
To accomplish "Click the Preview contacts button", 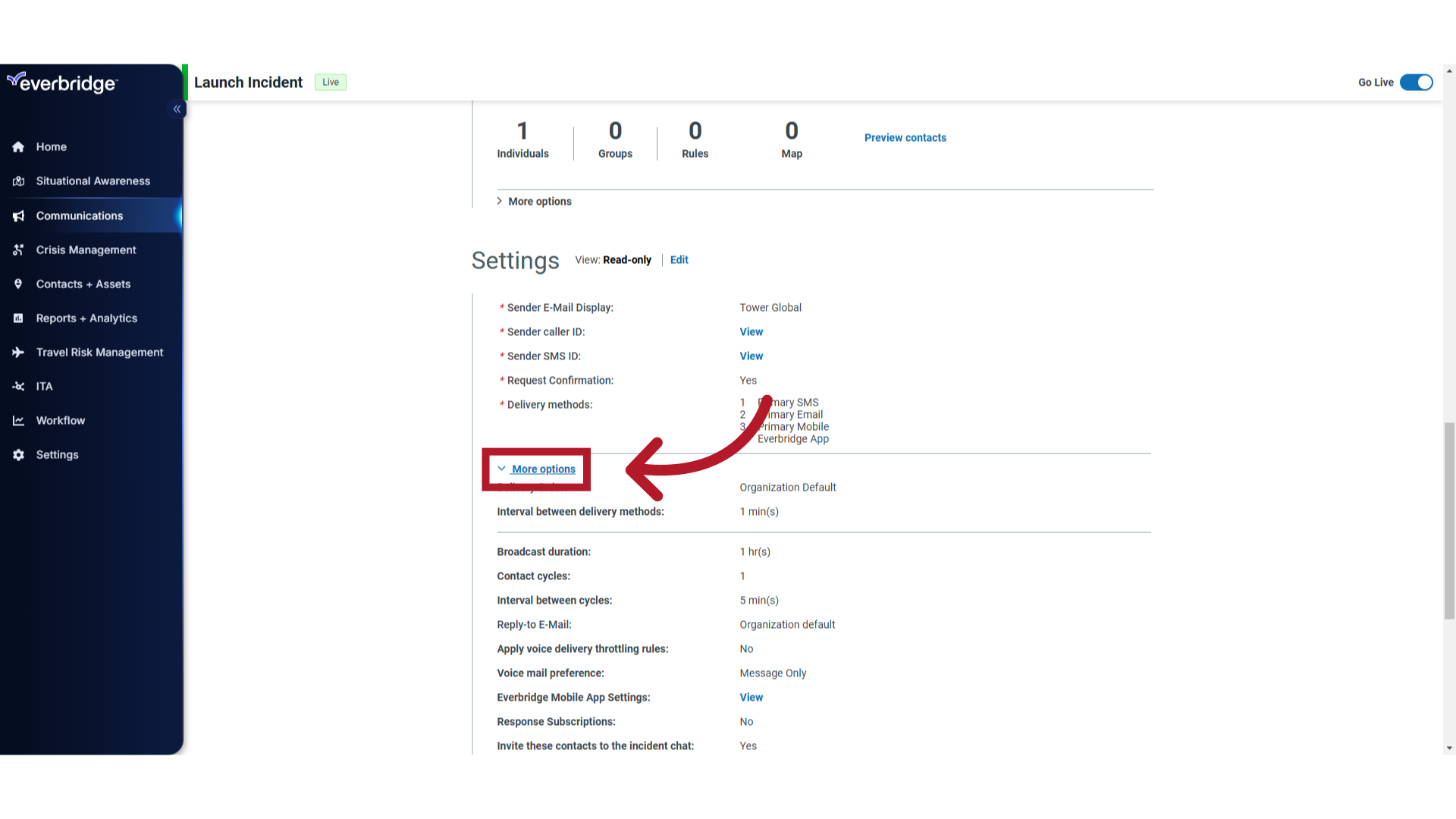I will (x=906, y=137).
